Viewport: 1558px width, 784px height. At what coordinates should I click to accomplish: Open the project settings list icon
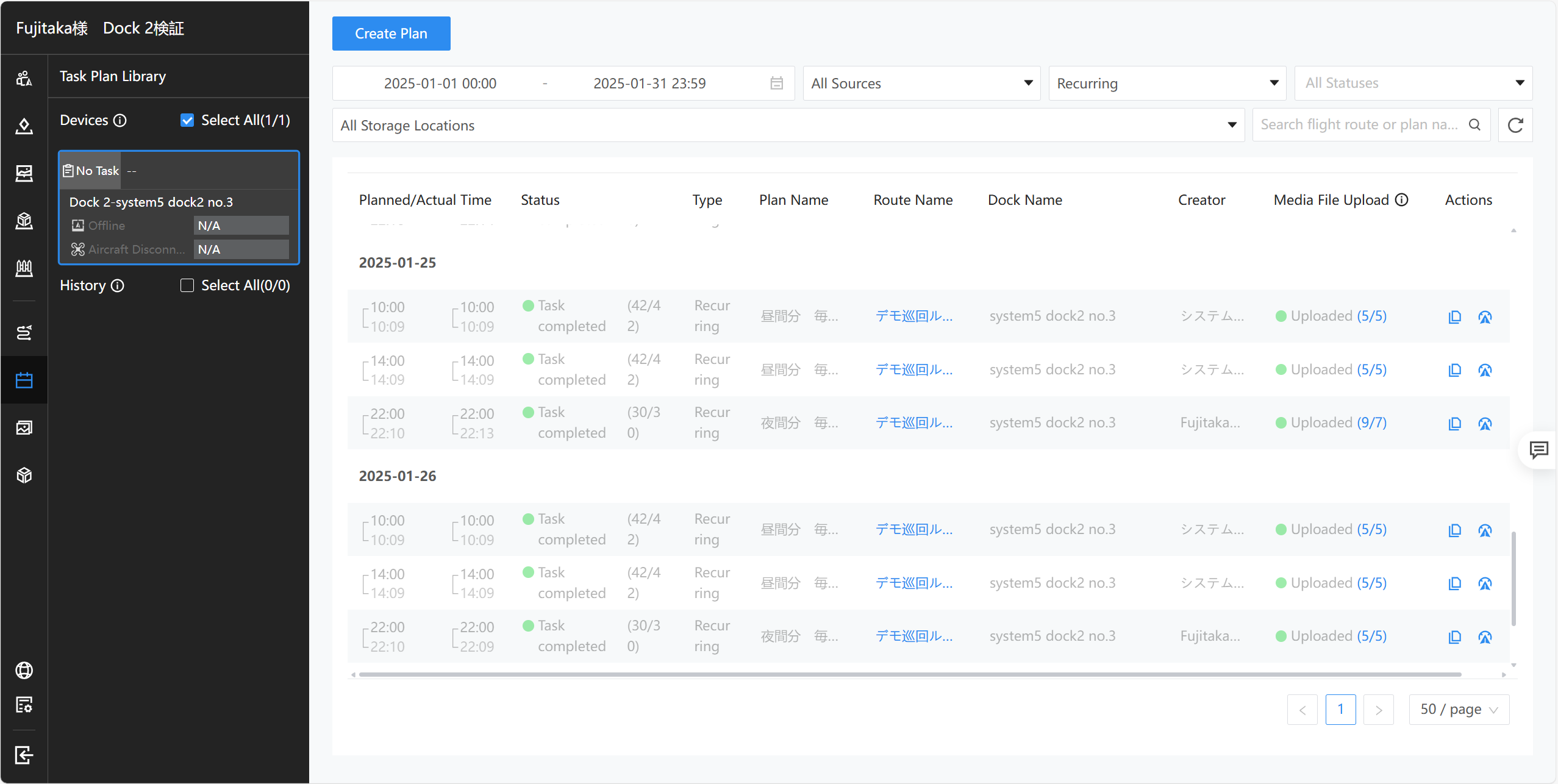click(24, 705)
